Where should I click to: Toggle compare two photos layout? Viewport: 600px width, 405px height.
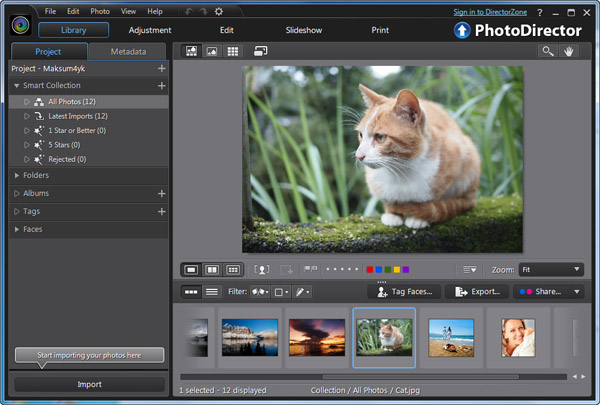(x=212, y=269)
